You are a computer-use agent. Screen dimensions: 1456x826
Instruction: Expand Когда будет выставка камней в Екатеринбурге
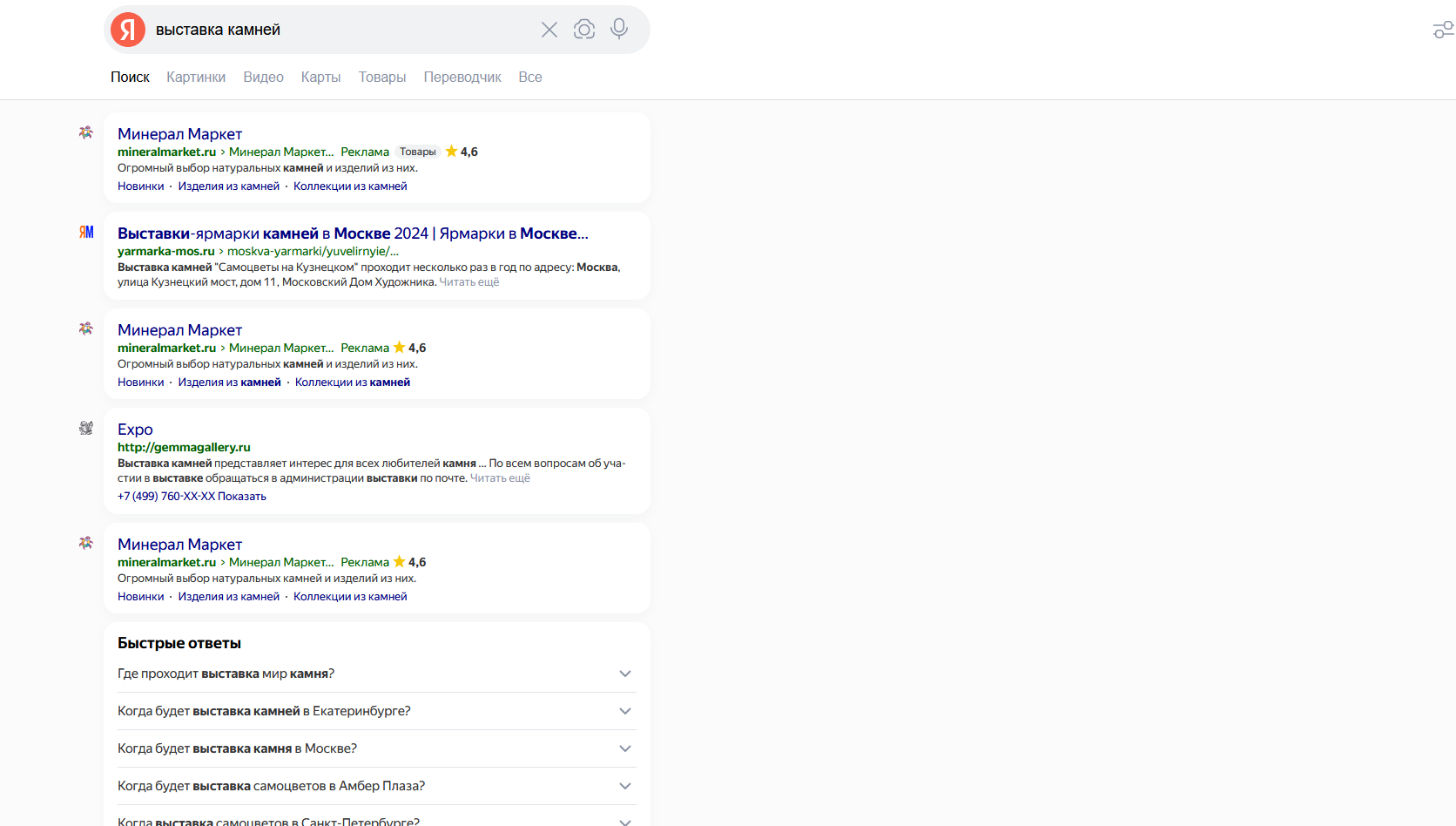[376, 711]
